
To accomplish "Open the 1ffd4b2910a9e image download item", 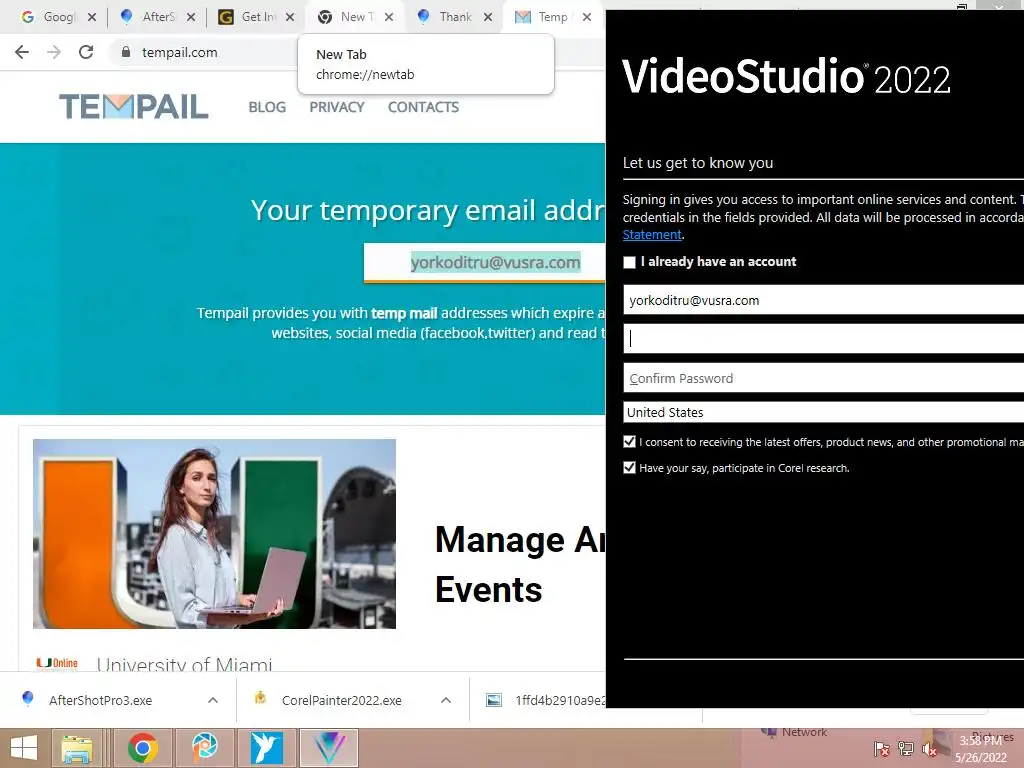I will tap(547, 700).
